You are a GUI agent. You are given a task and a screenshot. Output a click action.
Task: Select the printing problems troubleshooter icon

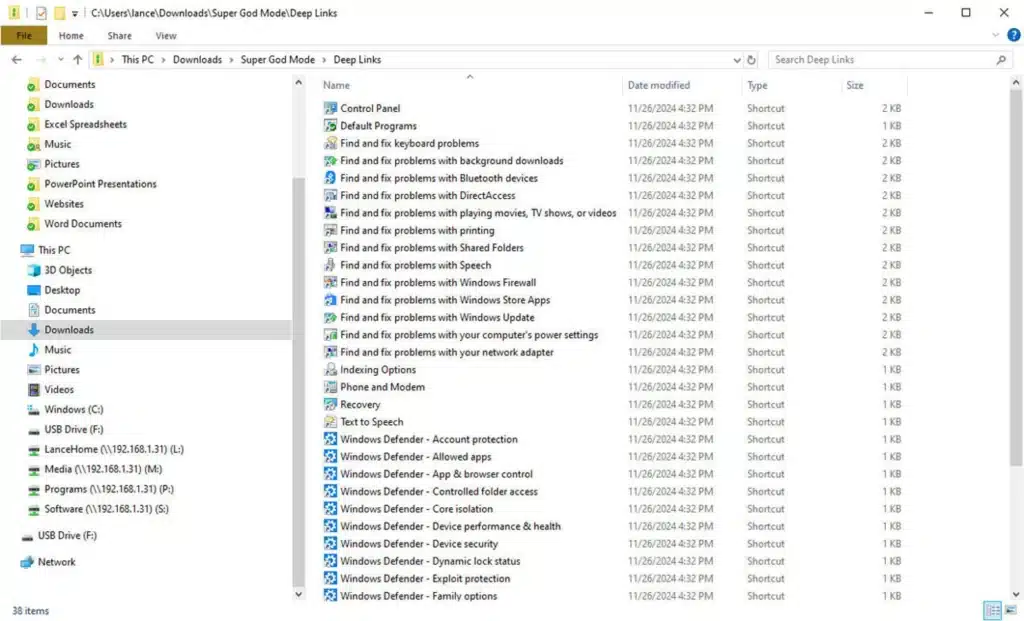pyautogui.click(x=330, y=231)
